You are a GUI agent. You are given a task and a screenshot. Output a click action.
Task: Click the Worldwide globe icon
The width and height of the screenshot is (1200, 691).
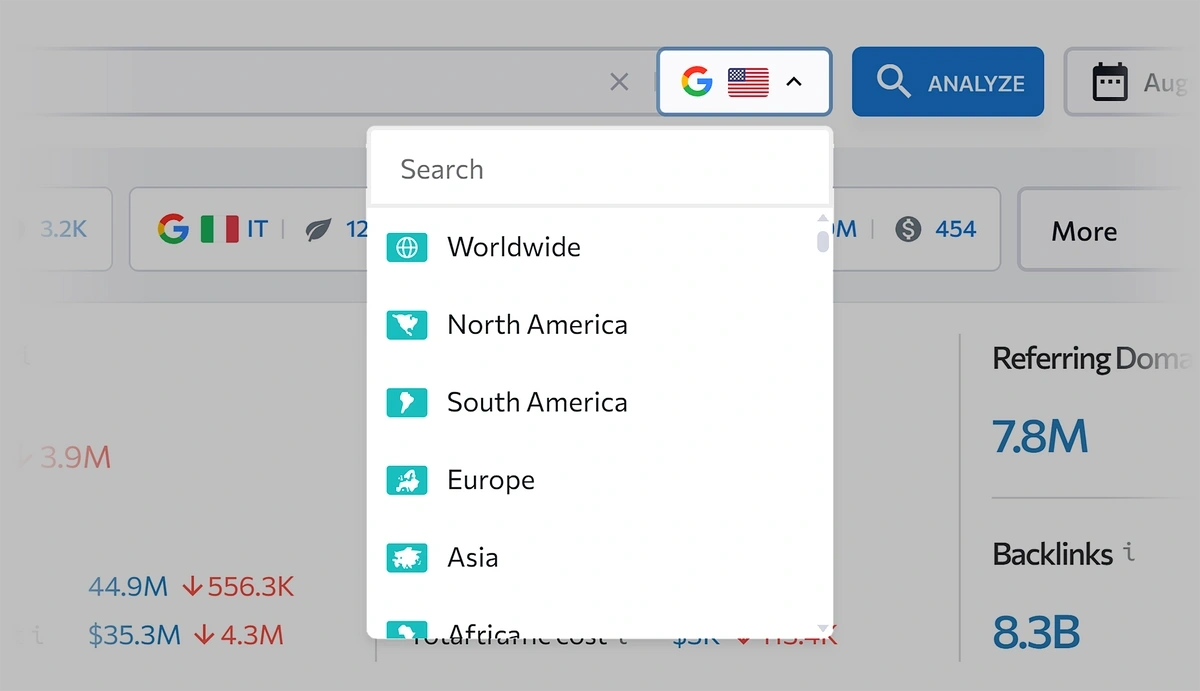(407, 247)
